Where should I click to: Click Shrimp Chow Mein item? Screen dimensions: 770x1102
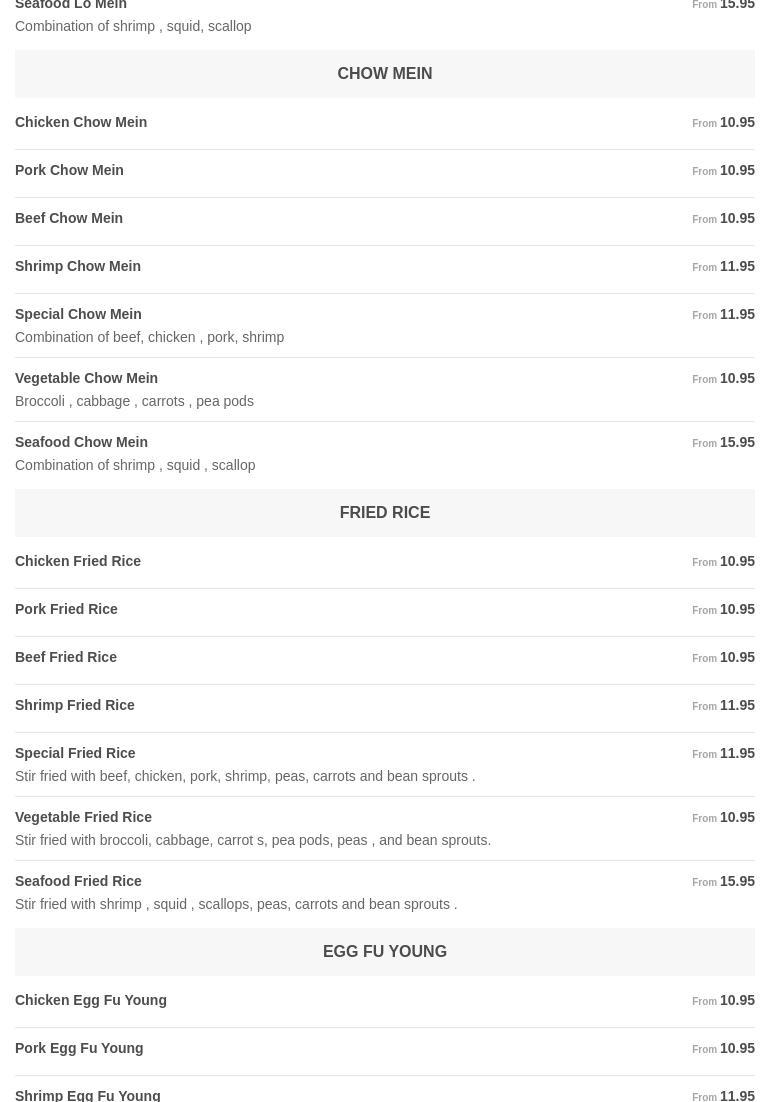(78, 266)
